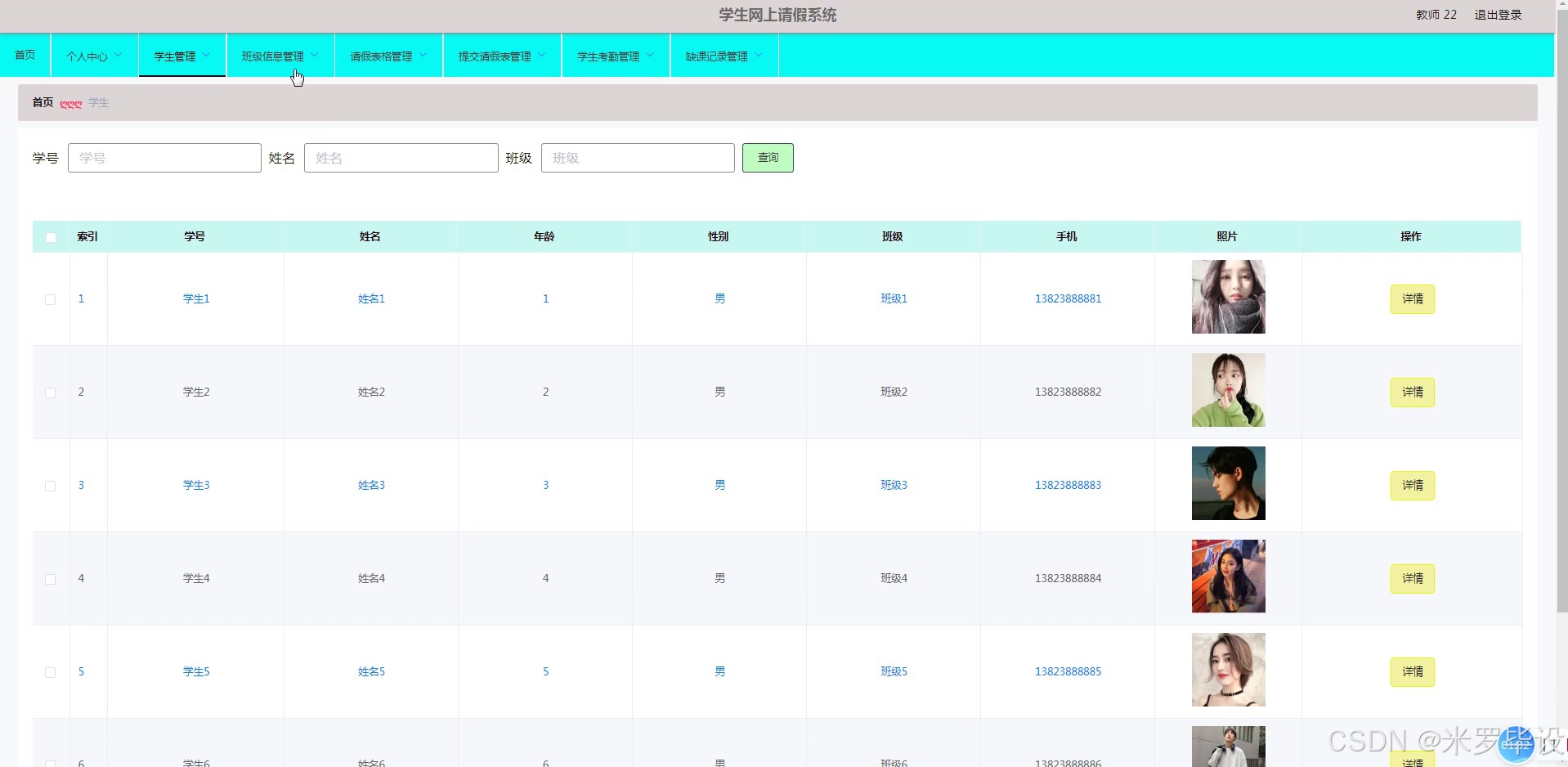Expand the chevron beside 班级信息管理
The image size is (1568, 767).
(x=315, y=56)
